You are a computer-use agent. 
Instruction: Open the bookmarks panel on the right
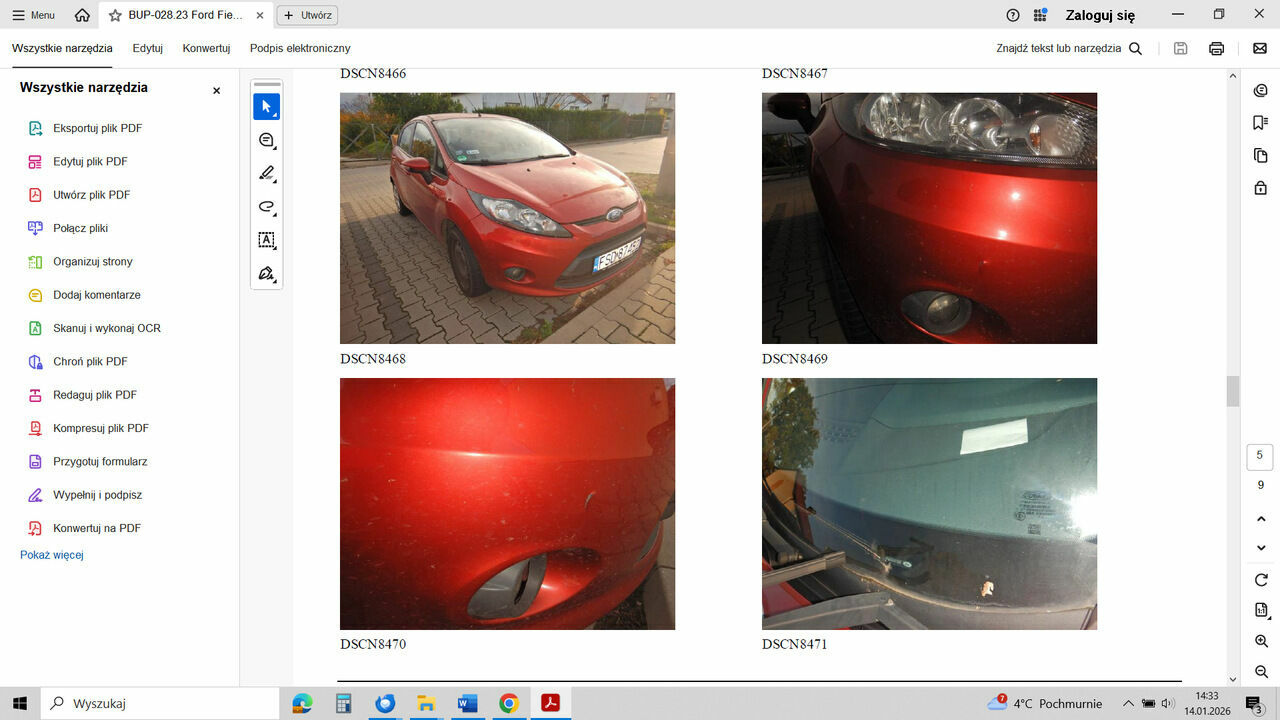(x=1260, y=123)
